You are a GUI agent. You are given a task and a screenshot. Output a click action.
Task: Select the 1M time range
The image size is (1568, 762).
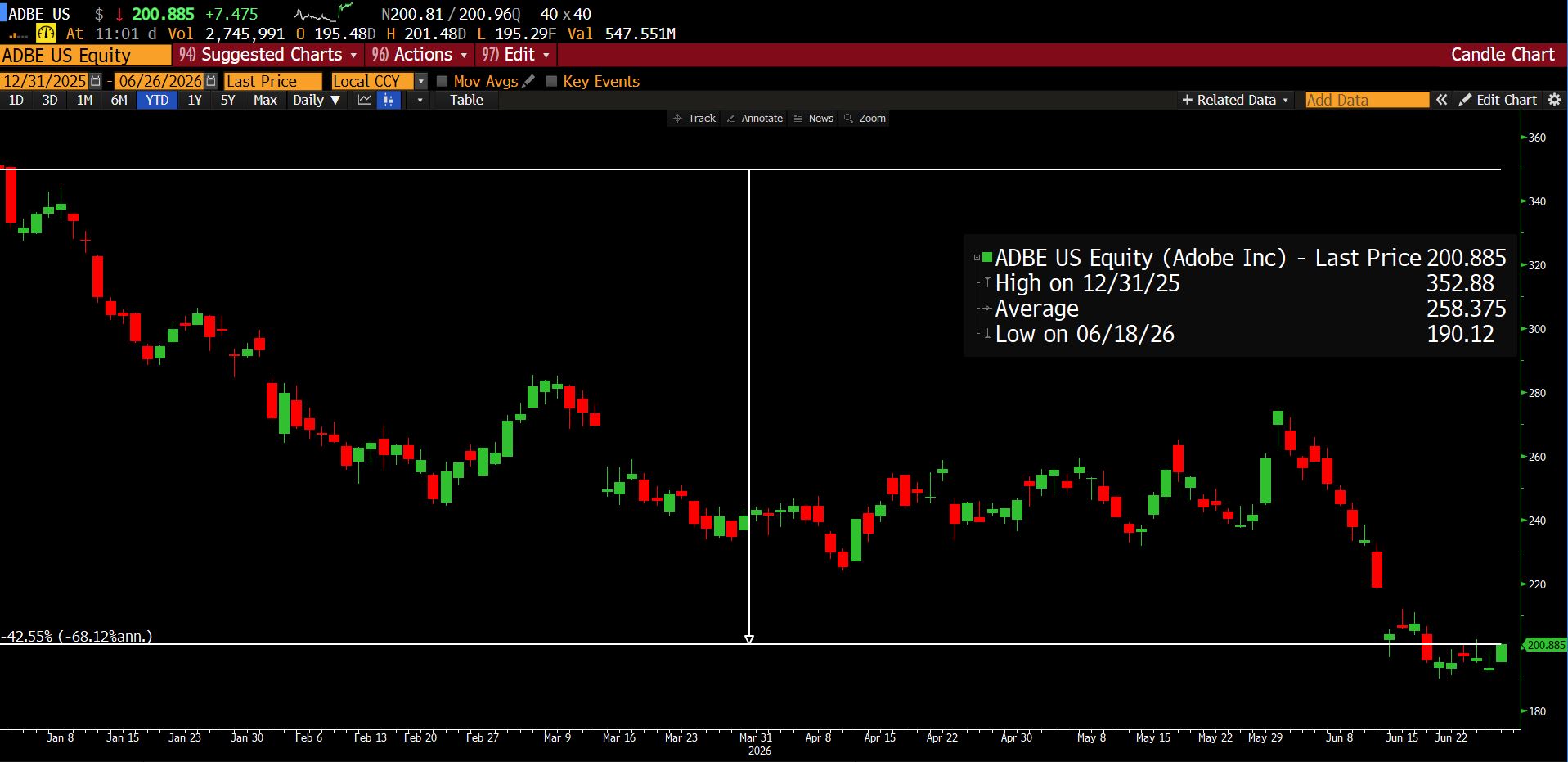[x=84, y=100]
